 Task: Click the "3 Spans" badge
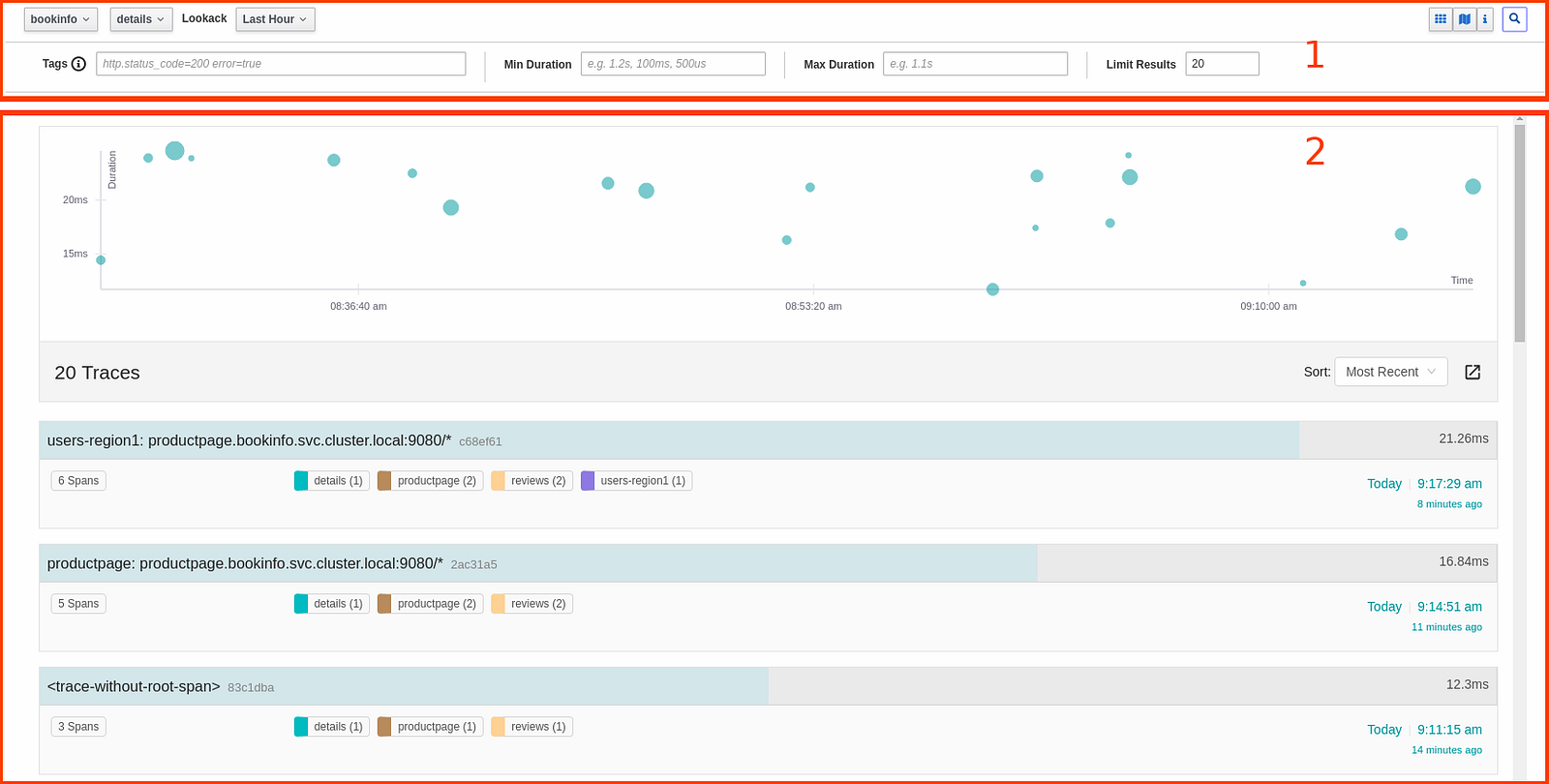pos(78,727)
